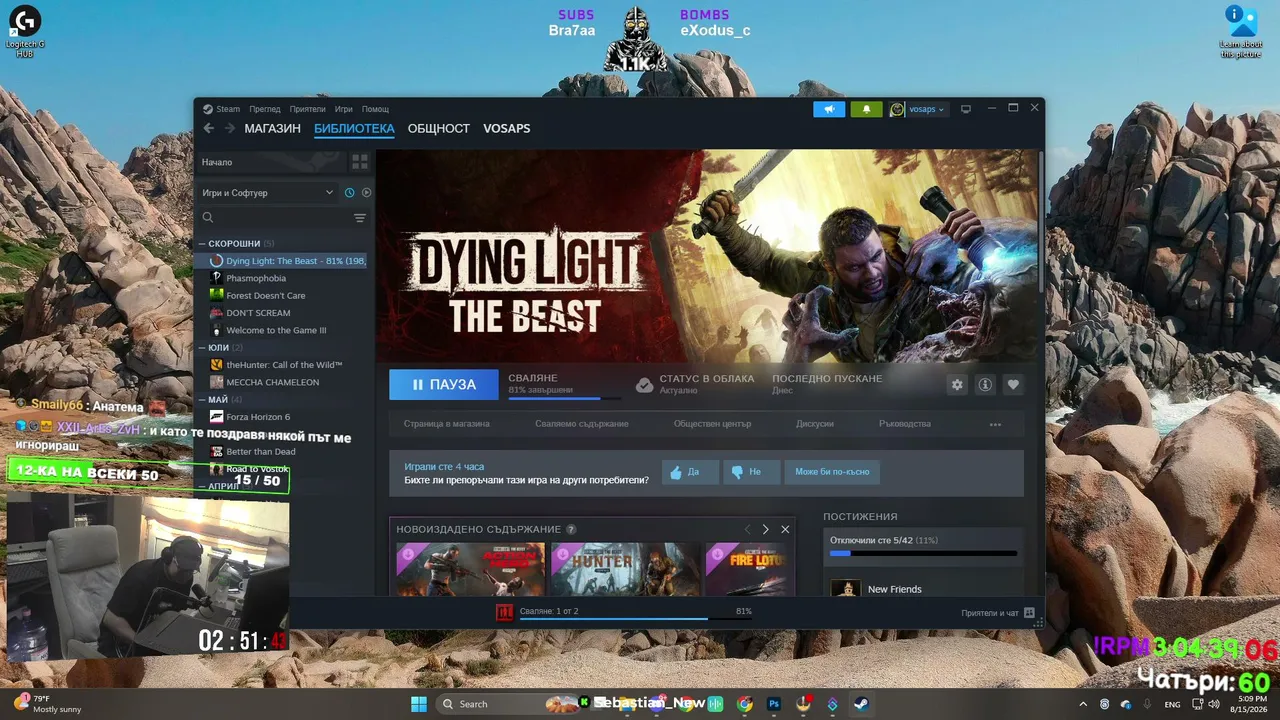The image size is (1280, 720).
Task: Open the Помощ menu
Action: click(x=375, y=109)
